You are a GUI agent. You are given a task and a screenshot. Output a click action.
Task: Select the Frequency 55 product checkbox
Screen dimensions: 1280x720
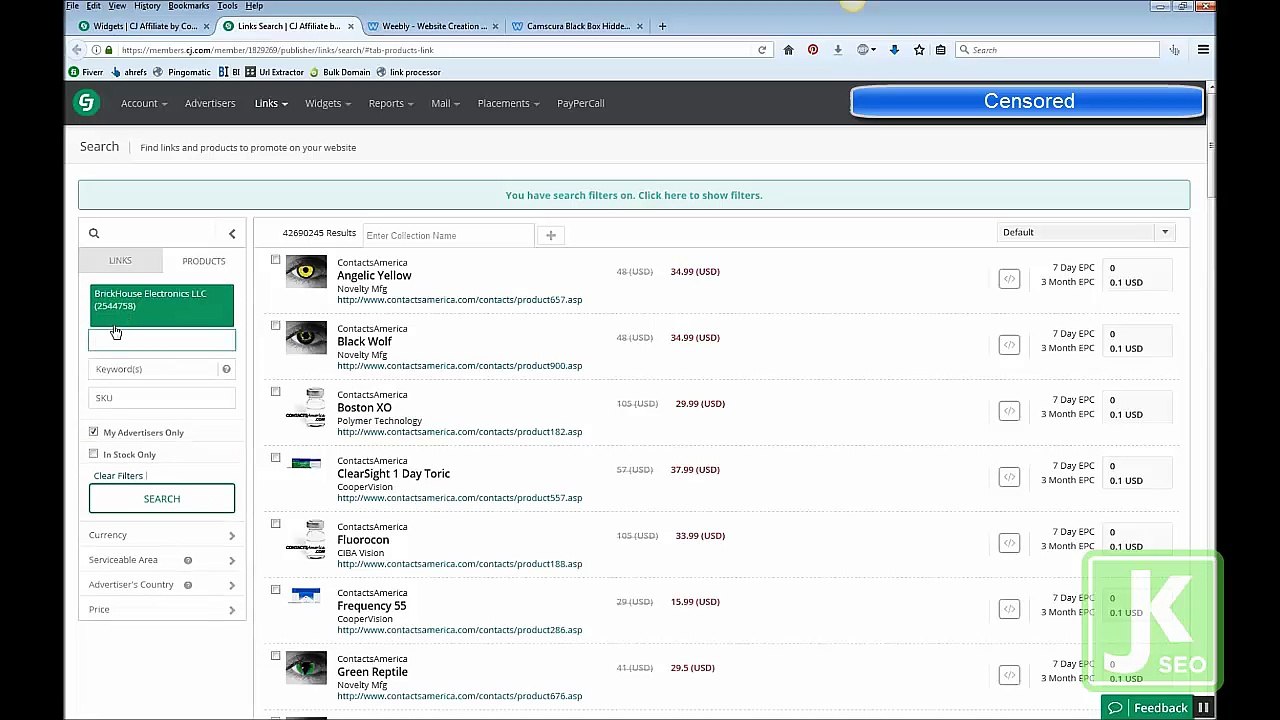275,590
